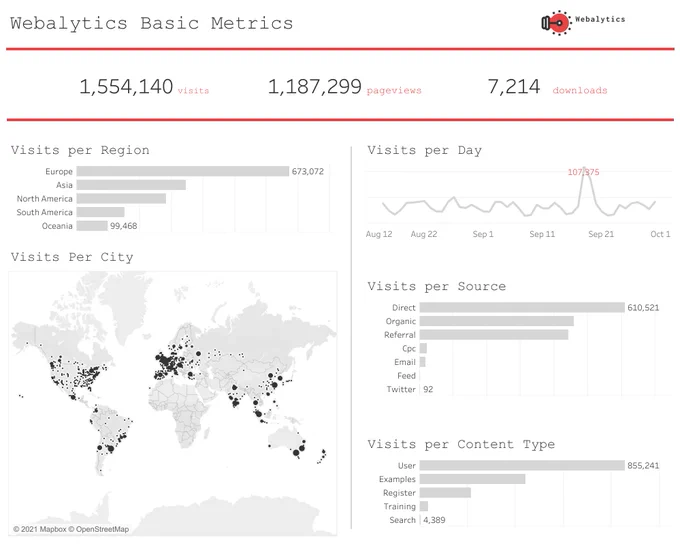Select the South America region bar
This screenshot has width=680, height=544.
(x=101, y=212)
